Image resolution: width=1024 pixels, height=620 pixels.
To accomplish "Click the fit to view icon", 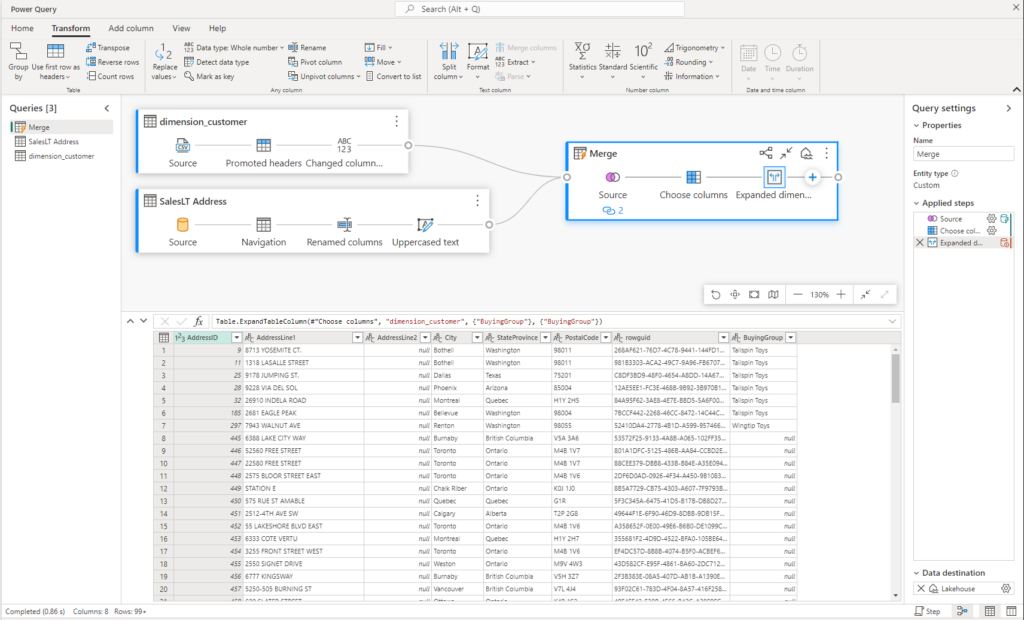I will 754,295.
